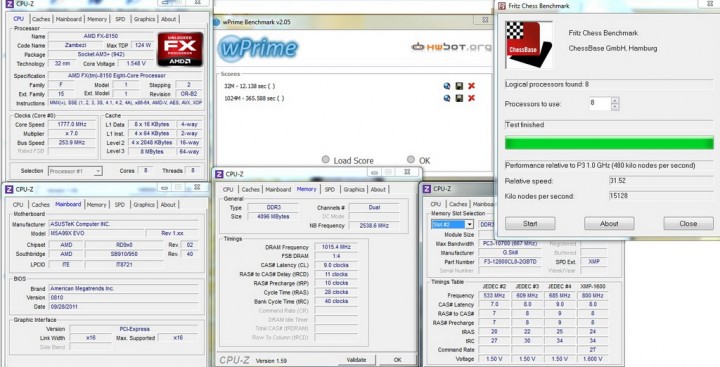The image size is (720, 367).
Task: Increase processors to use with up arrow
Action: click(615, 100)
